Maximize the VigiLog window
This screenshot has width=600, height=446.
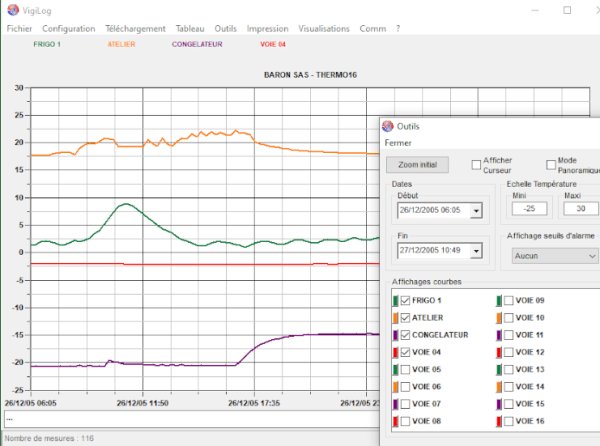tap(567, 10)
